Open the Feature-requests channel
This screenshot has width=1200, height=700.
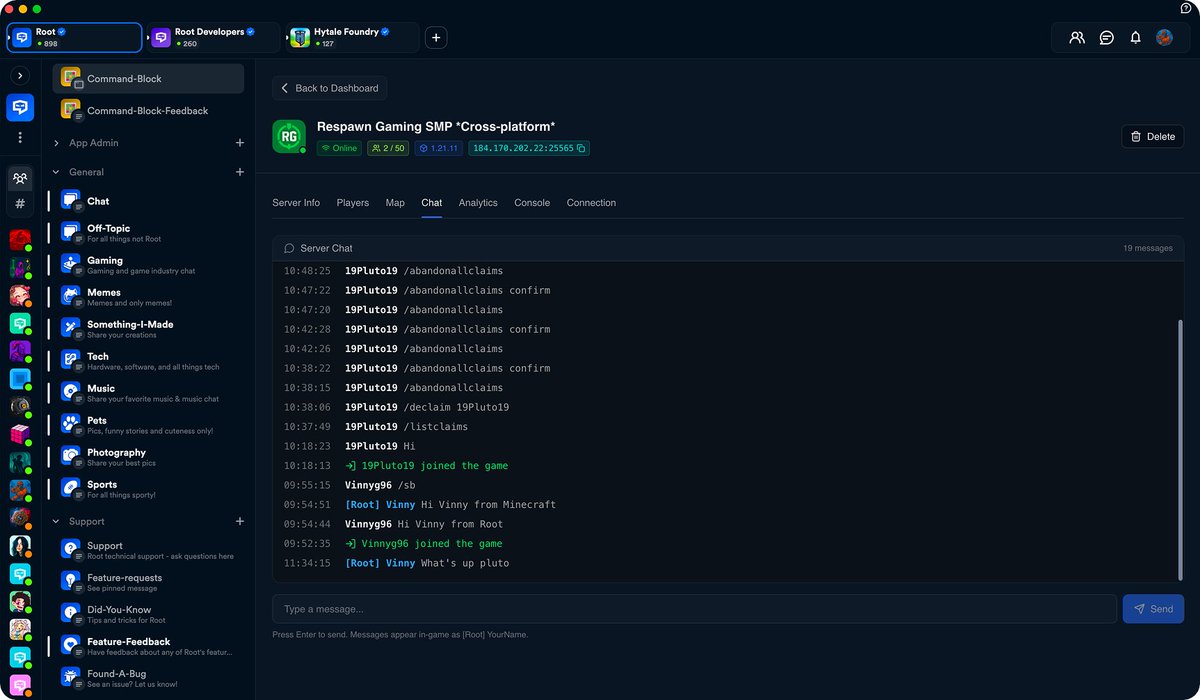(148, 582)
